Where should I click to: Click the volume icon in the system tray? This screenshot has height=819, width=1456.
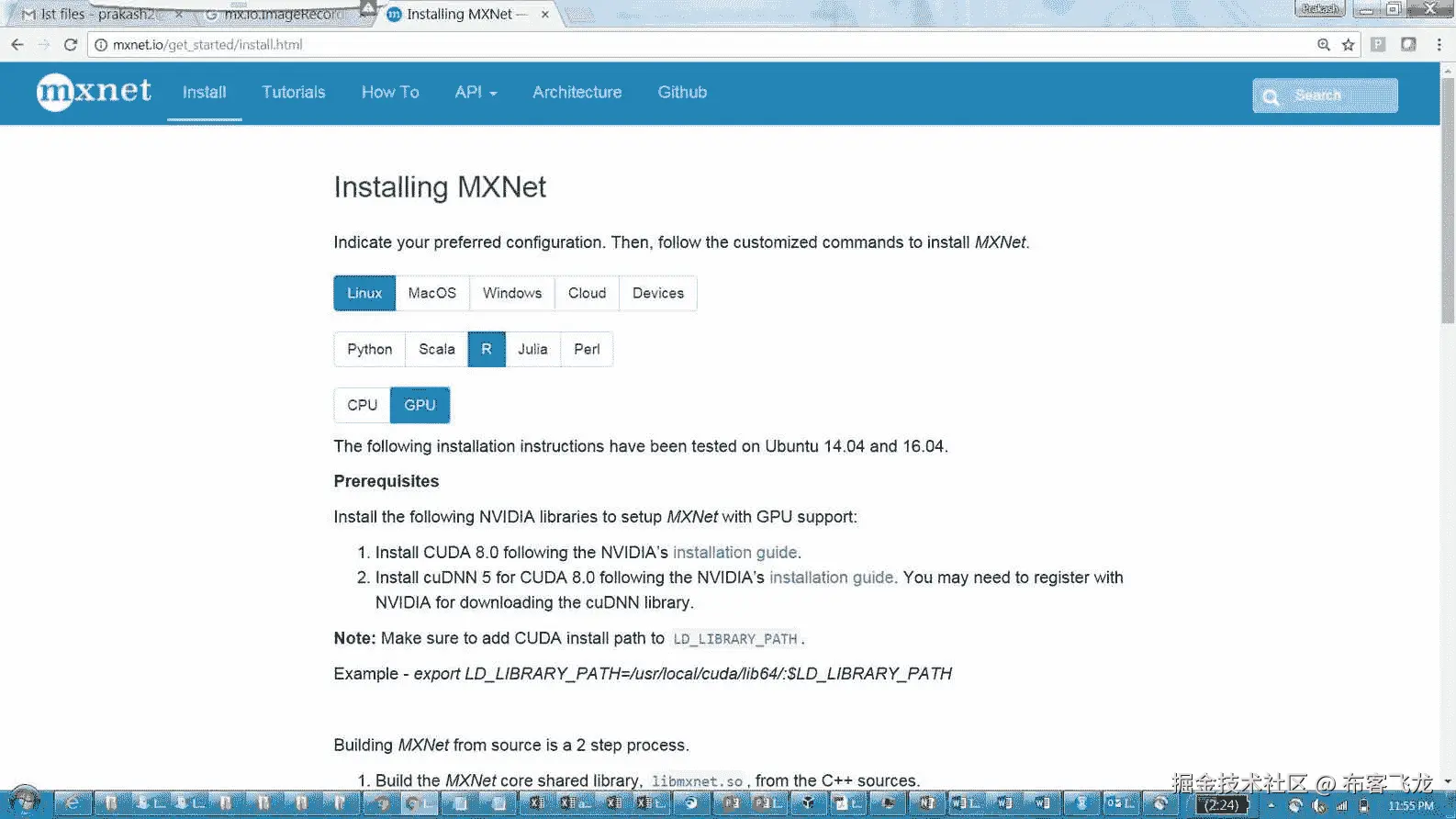[x=1319, y=805]
